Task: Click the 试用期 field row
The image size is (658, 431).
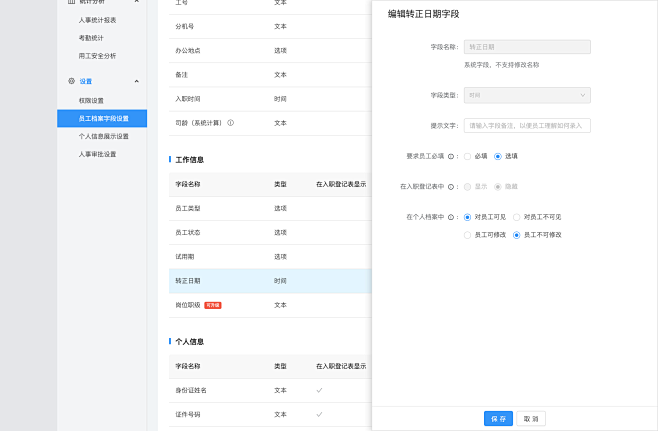Action: pyautogui.click(x=270, y=257)
